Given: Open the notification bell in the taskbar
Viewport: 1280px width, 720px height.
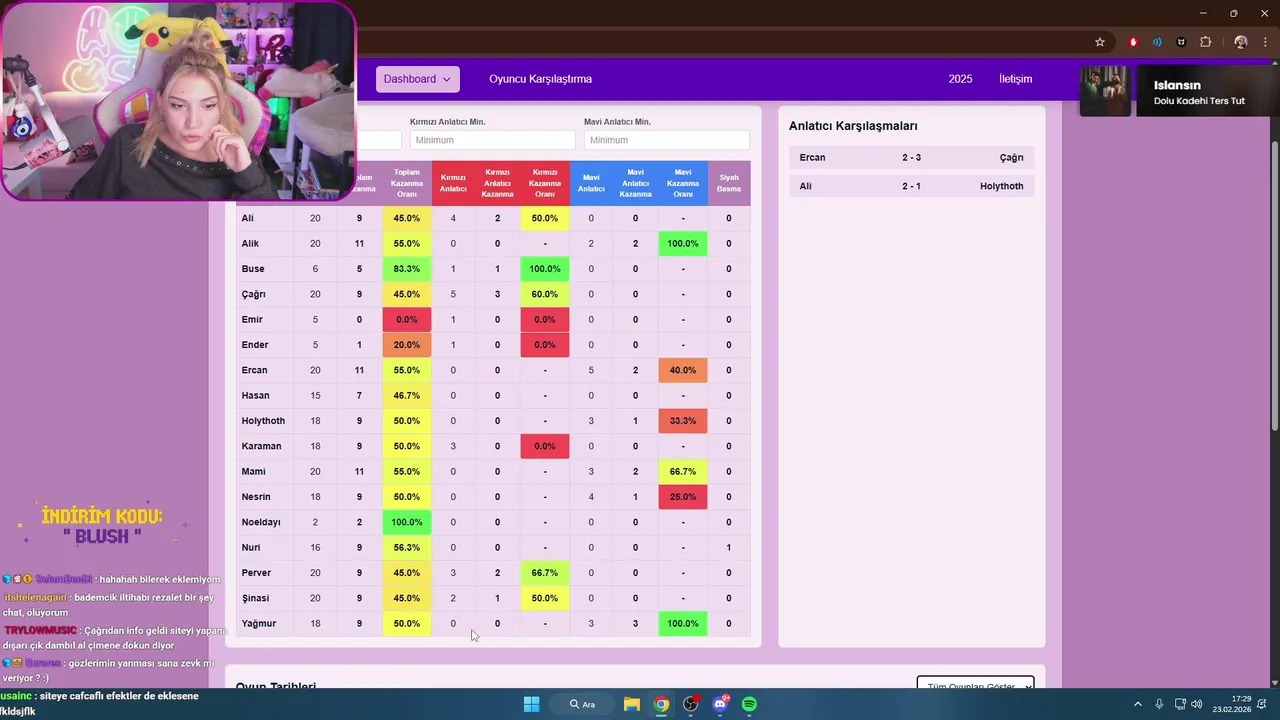Looking at the screenshot, I should point(1262,704).
